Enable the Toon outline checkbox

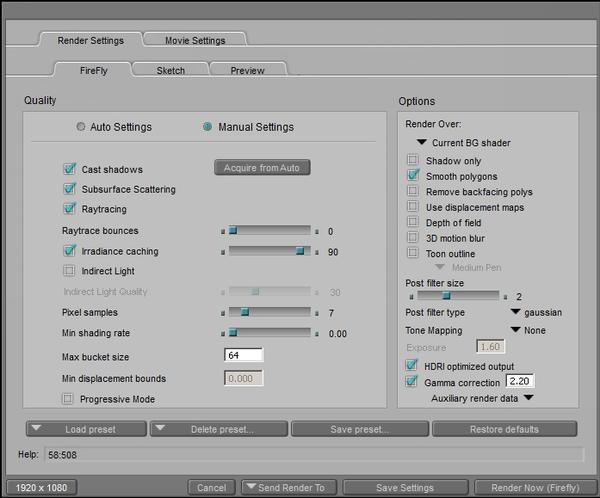tap(413, 253)
